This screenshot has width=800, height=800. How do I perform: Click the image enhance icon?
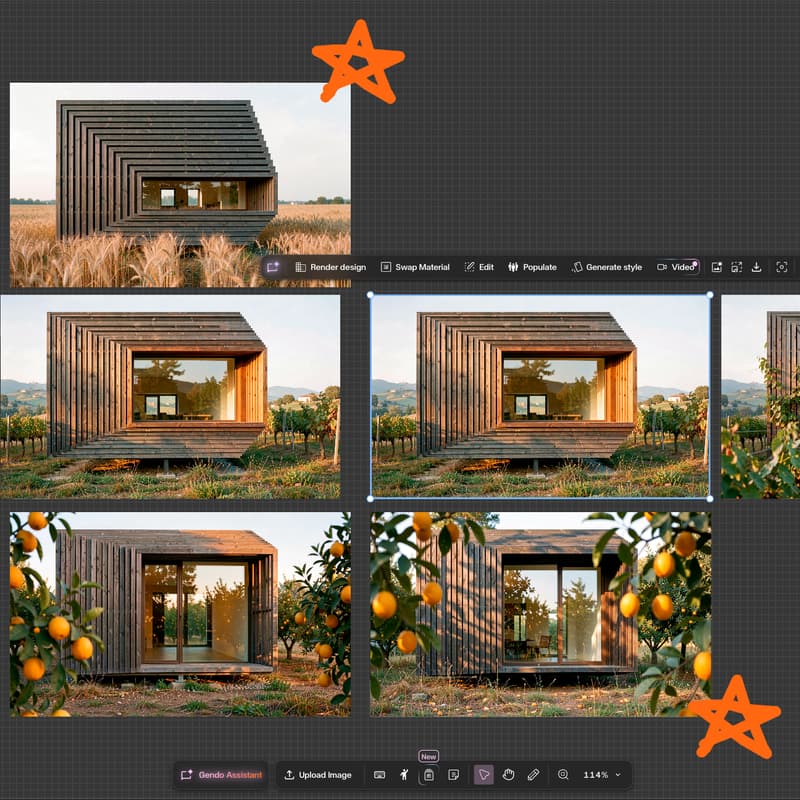[716, 267]
